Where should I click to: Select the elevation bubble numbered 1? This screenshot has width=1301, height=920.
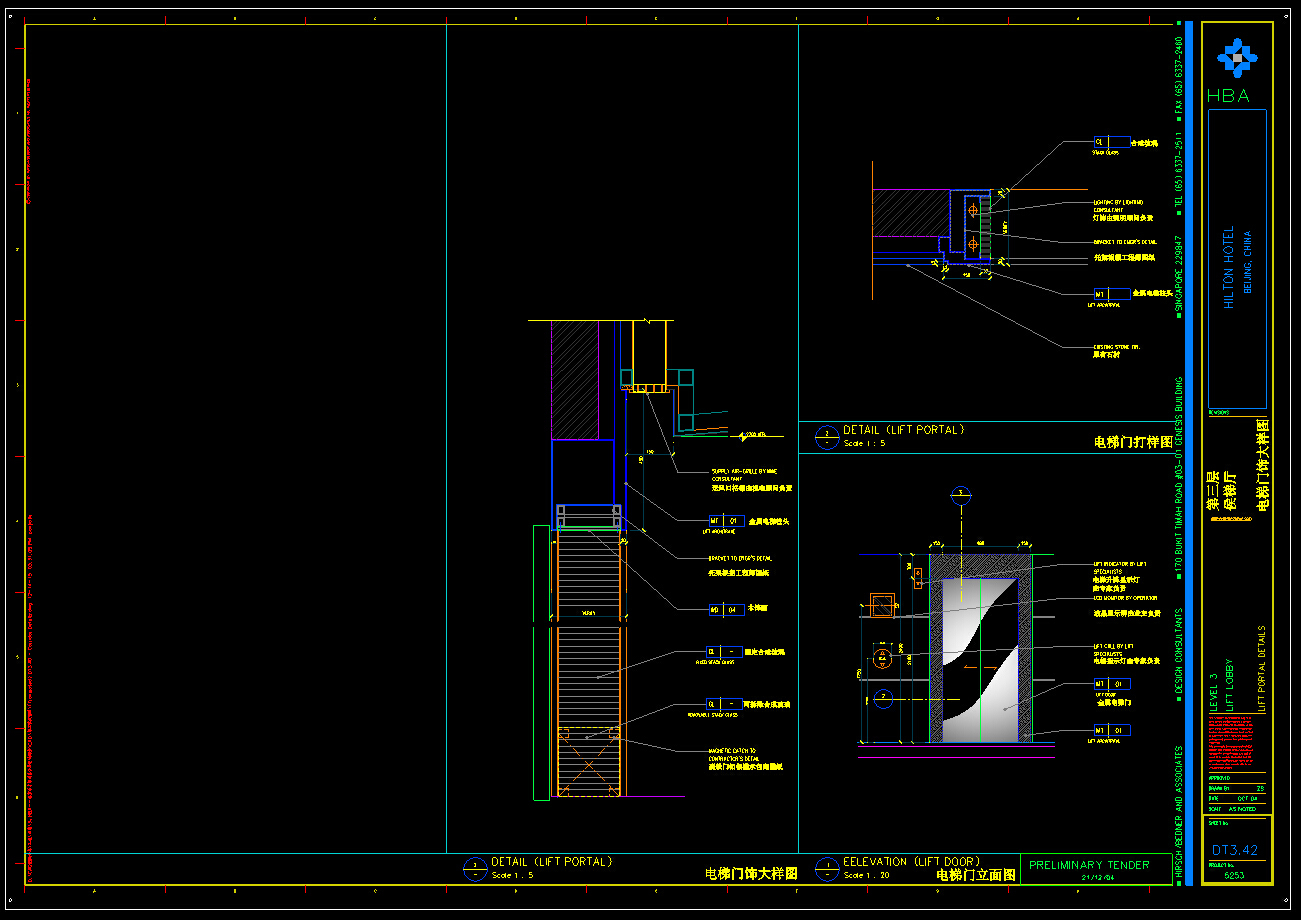click(827, 869)
